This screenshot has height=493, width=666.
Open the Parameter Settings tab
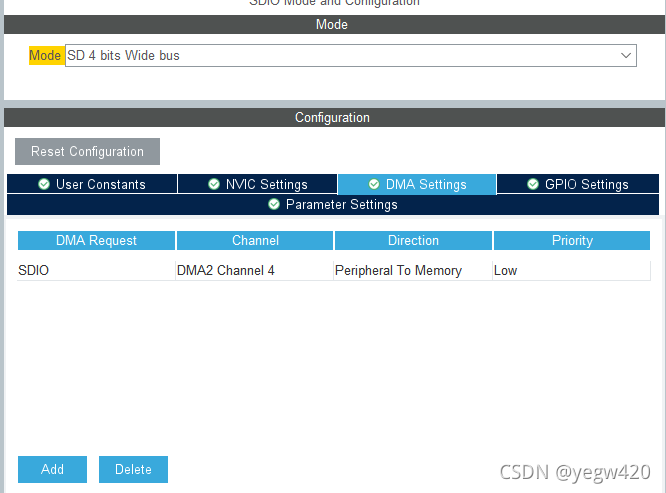333,205
